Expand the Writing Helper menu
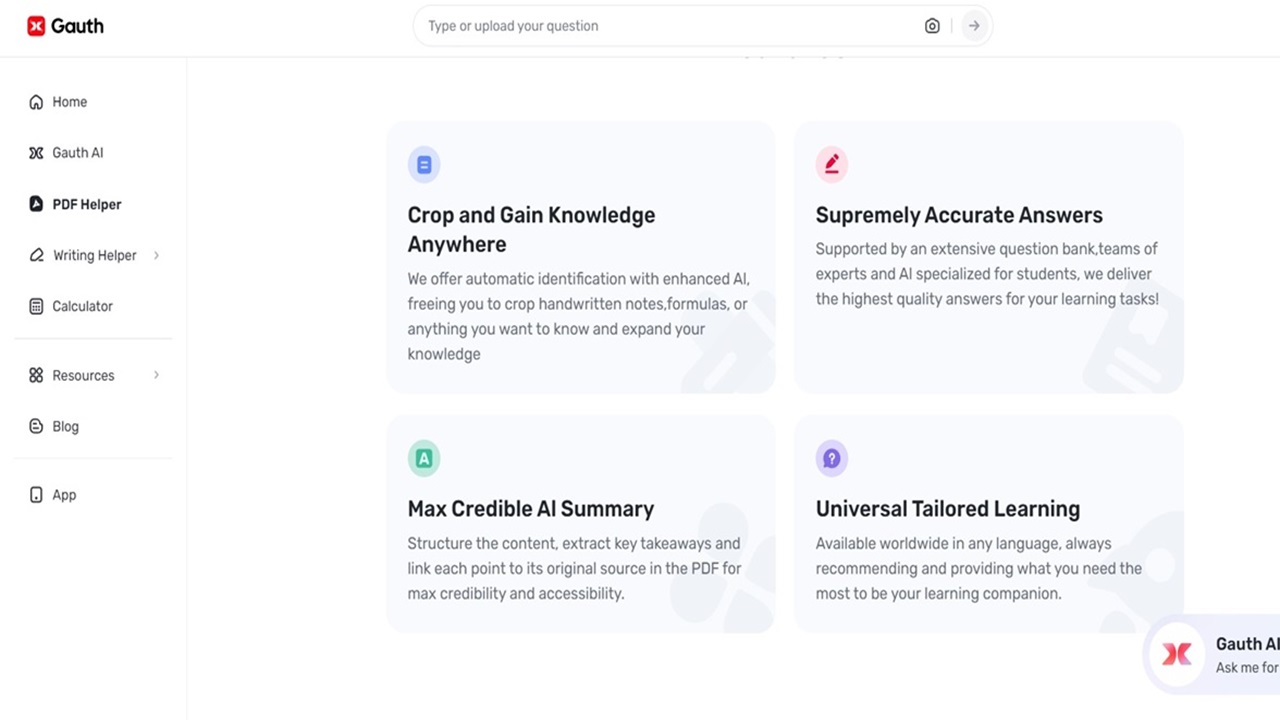Viewport: 1280px width, 720px height. pyautogui.click(x=95, y=255)
